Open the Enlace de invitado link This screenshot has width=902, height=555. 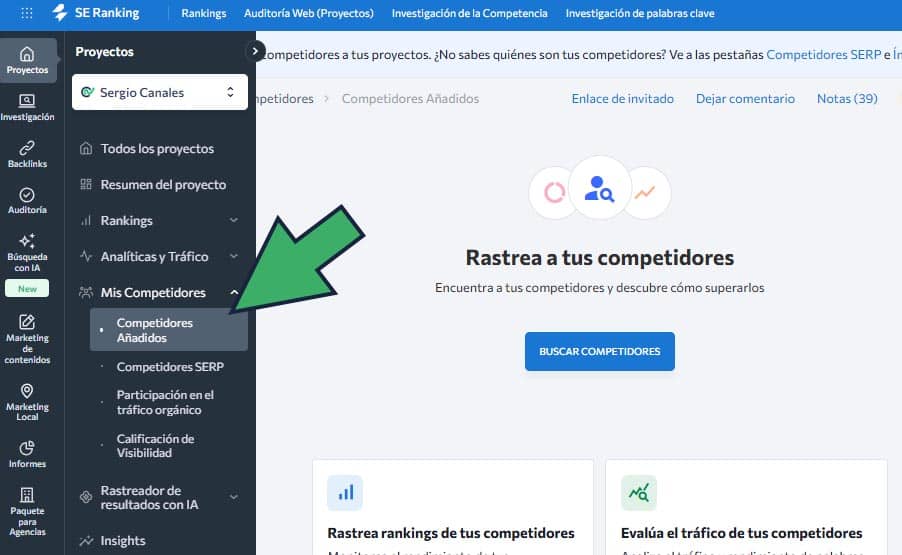[622, 99]
